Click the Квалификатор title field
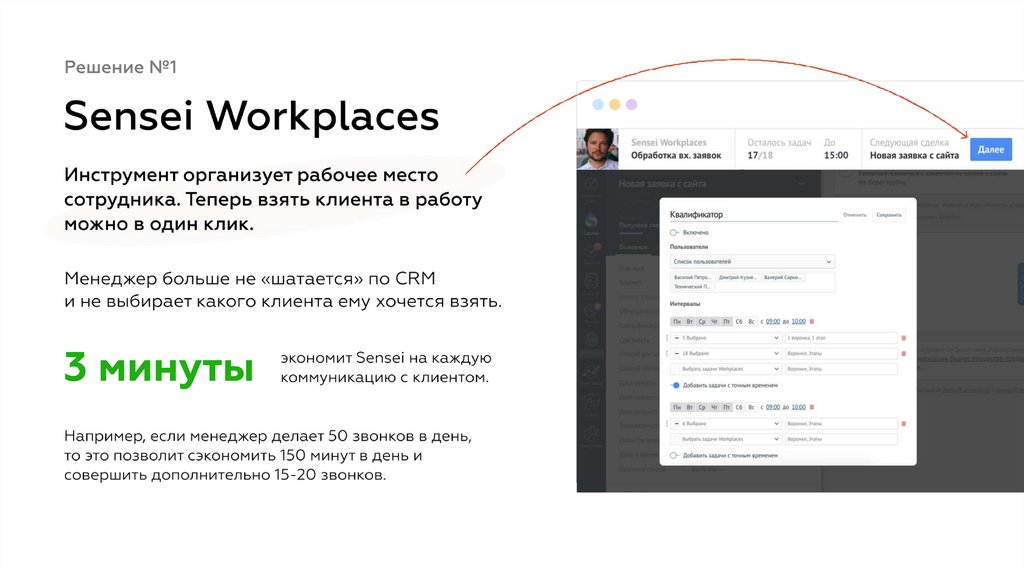This screenshot has width=1024, height=574. [x=754, y=215]
